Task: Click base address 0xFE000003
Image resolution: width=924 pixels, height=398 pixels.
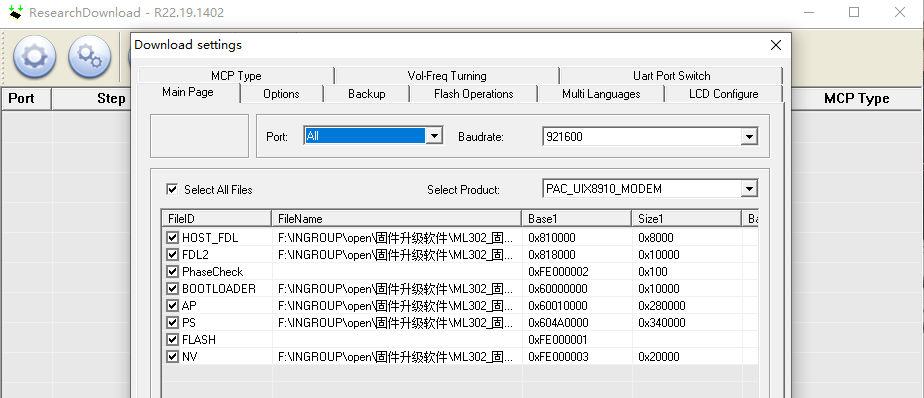Action: [558, 357]
